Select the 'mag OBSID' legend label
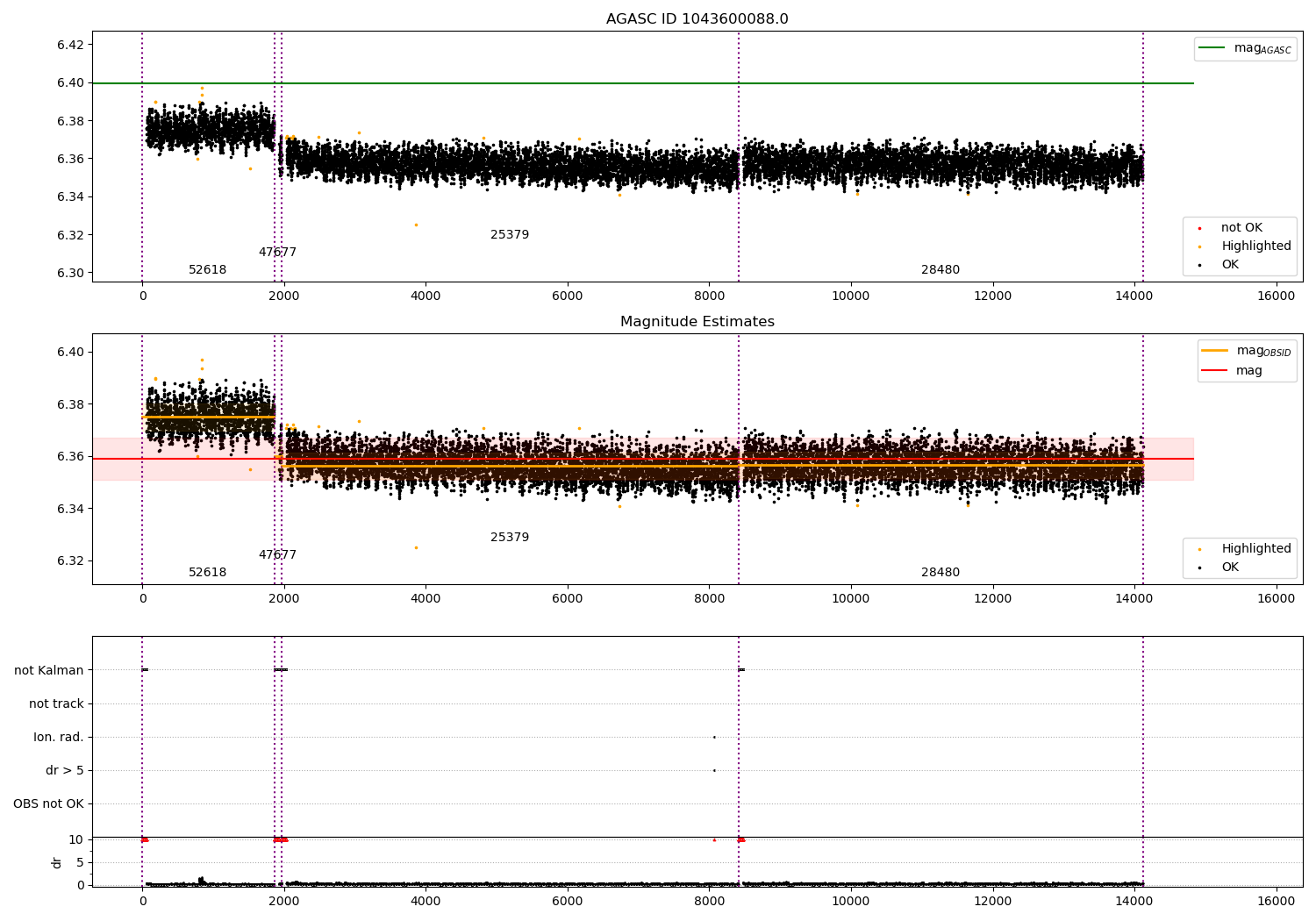This screenshot has width=1316, height=921. click(x=1263, y=351)
